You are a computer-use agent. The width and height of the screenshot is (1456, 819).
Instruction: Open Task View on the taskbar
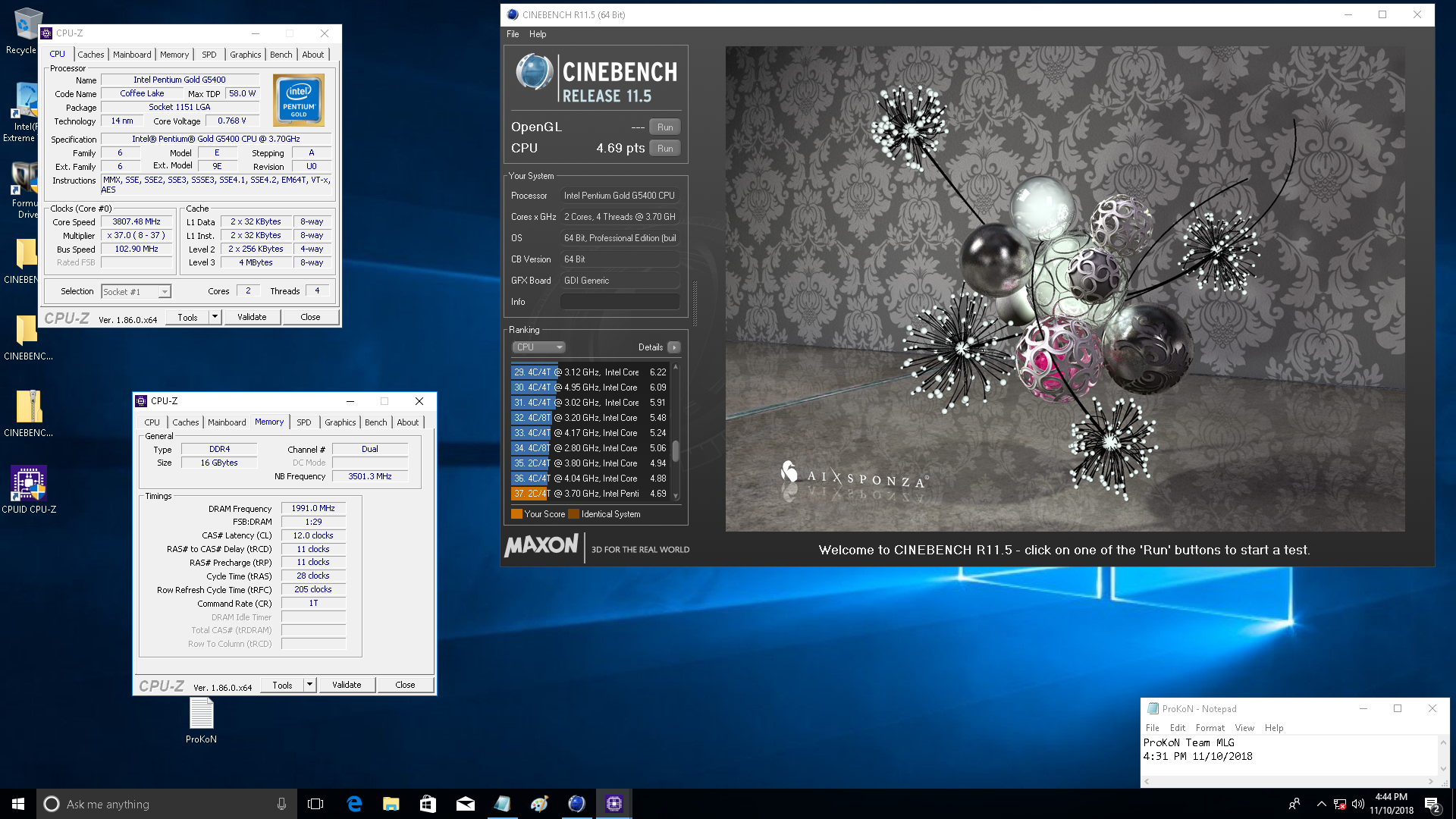[315, 804]
